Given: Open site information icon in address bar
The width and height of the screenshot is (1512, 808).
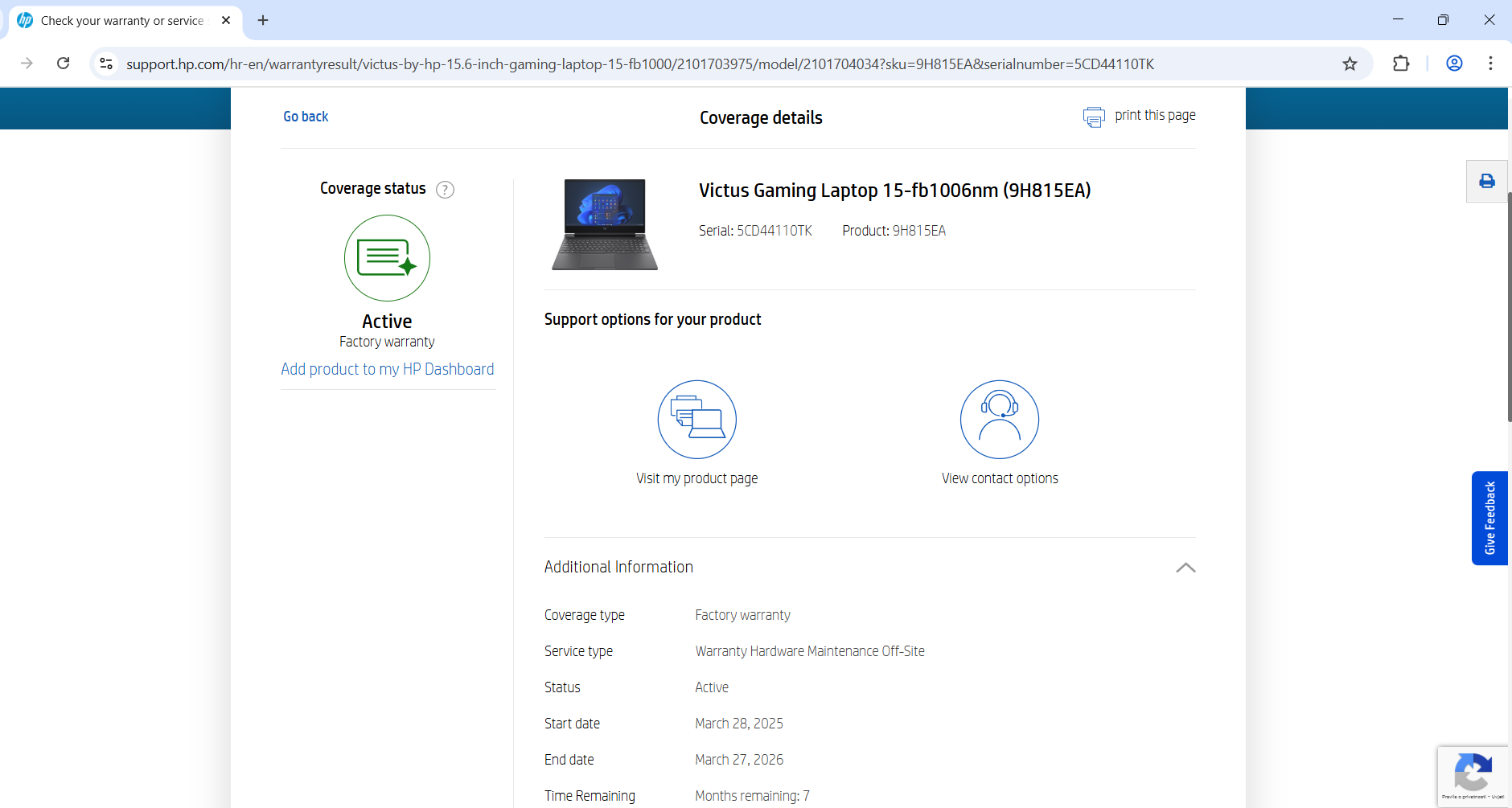Looking at the screenshot, I should coord(106,64).
